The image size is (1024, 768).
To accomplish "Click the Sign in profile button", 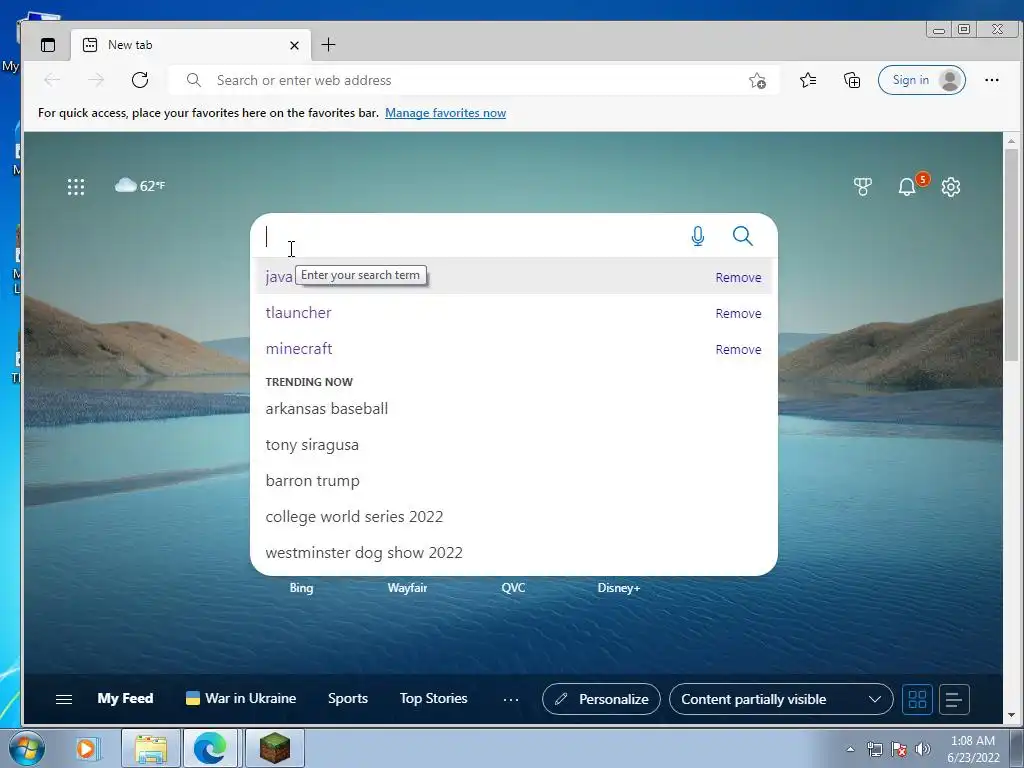I will 921,80.
